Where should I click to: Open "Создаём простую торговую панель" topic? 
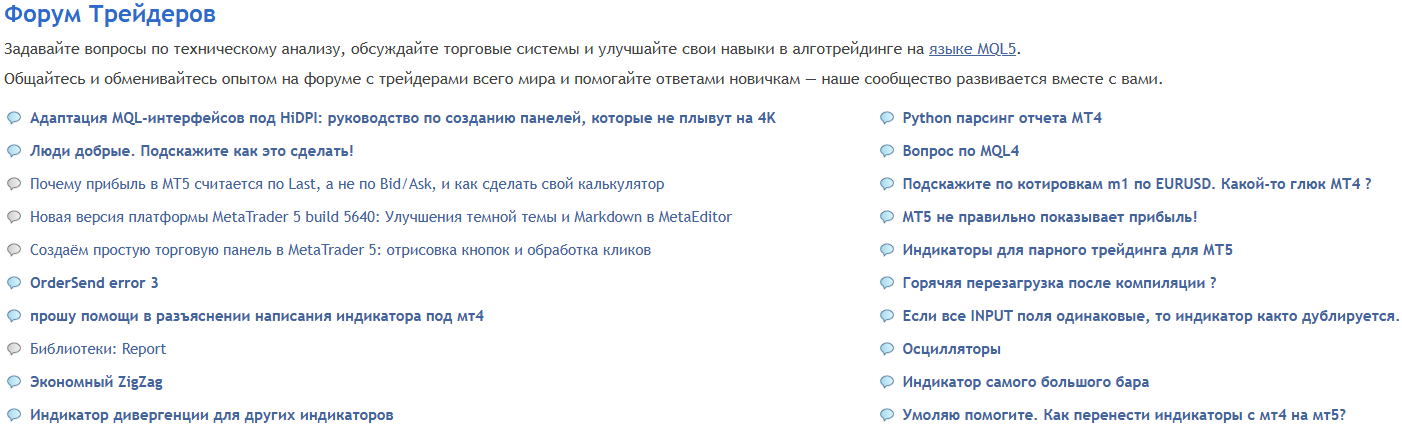click(340, 250)
